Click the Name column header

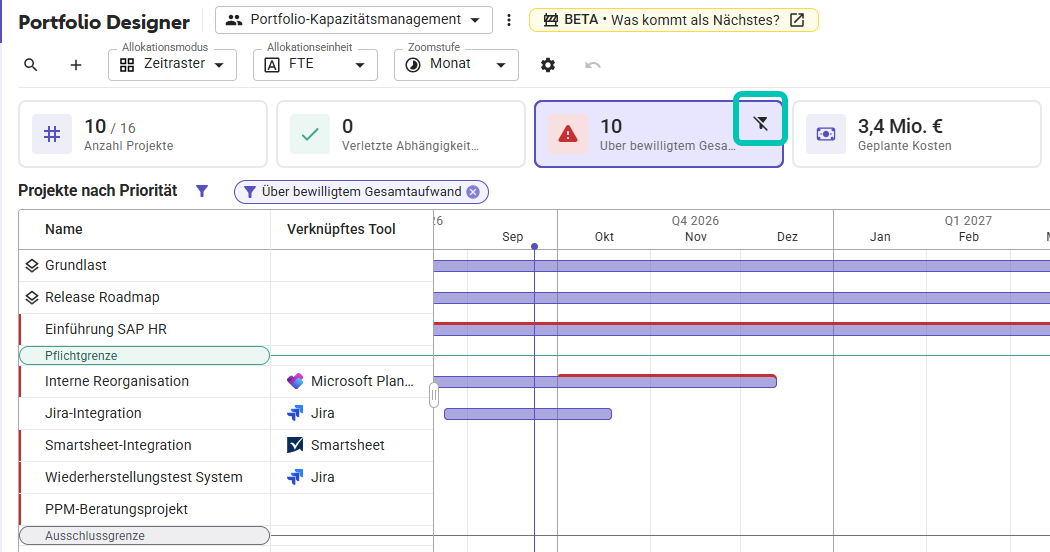pos(64,229)
